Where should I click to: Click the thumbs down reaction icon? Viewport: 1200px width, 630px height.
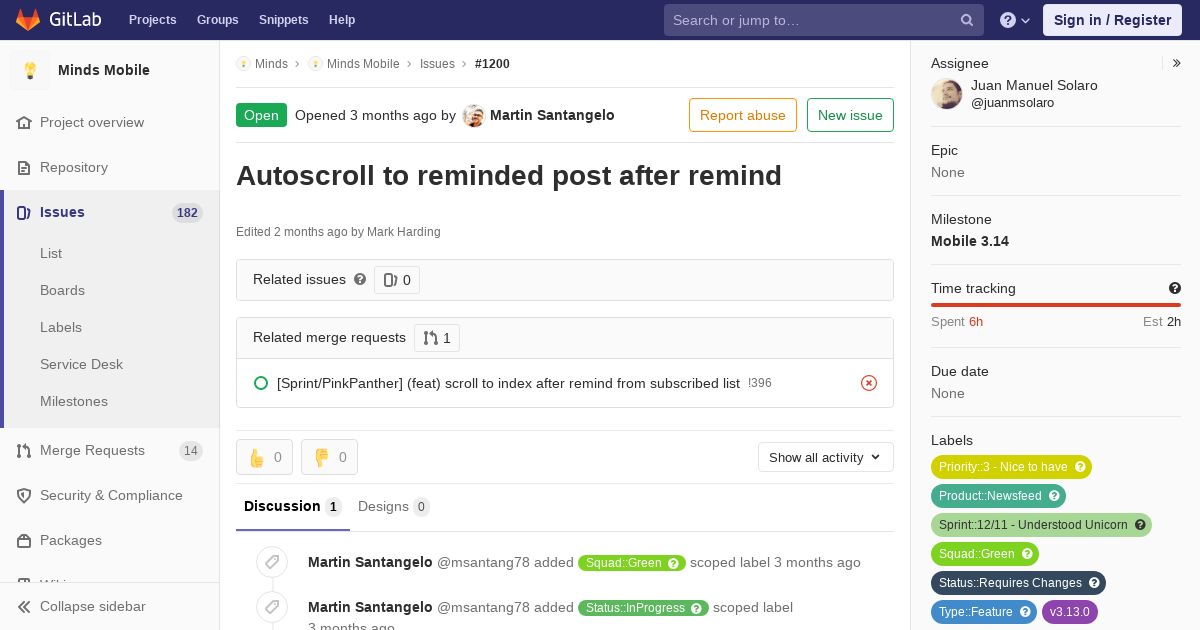pyautogui.click(x=321, y=457)
